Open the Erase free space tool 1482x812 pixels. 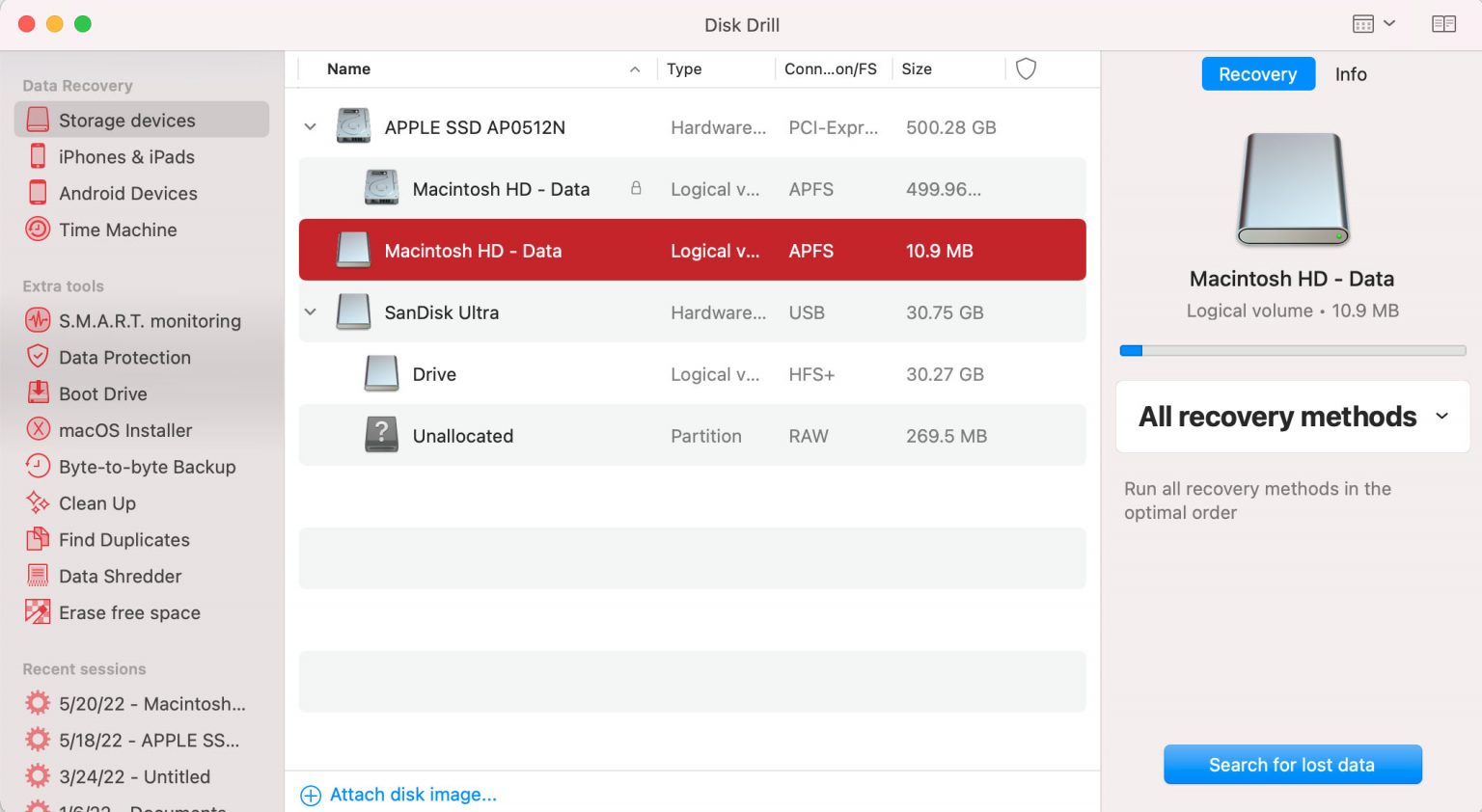click(x=129, y=612)
